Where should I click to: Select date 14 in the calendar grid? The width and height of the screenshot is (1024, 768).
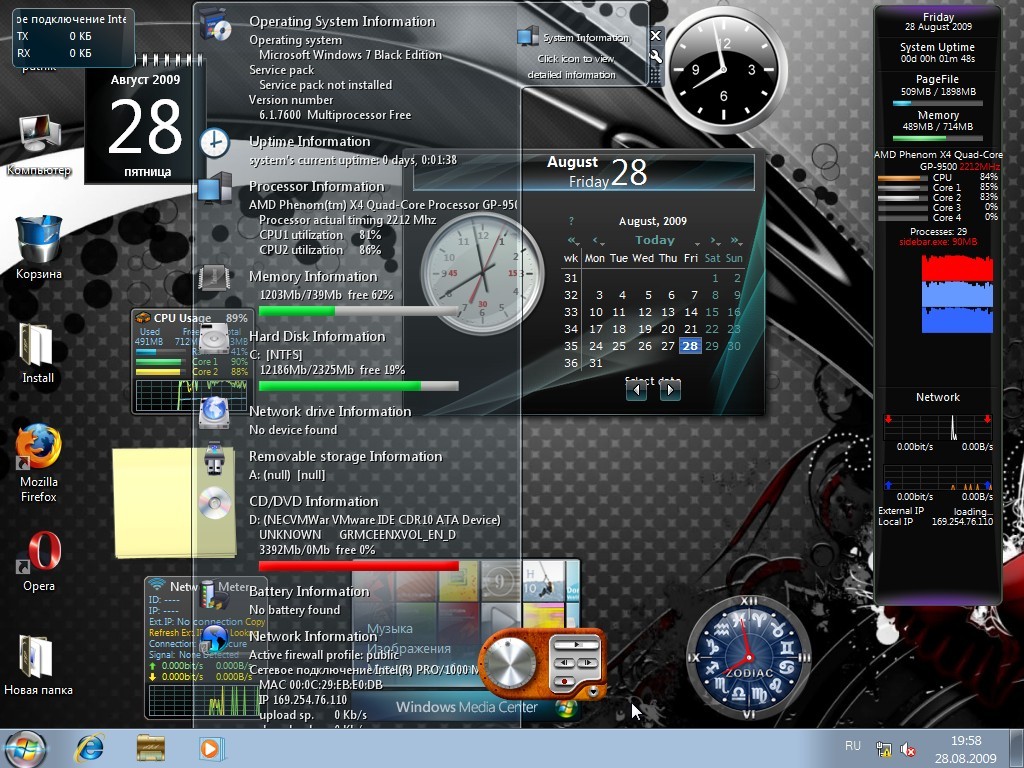(x=690, y=312)
